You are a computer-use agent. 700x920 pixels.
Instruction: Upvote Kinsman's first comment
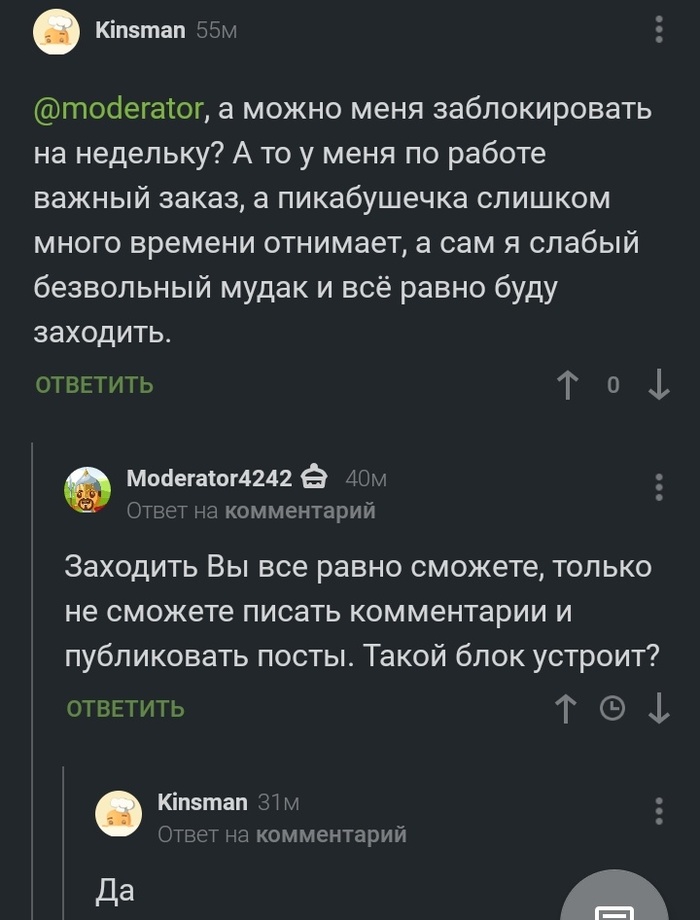point(568,385)
